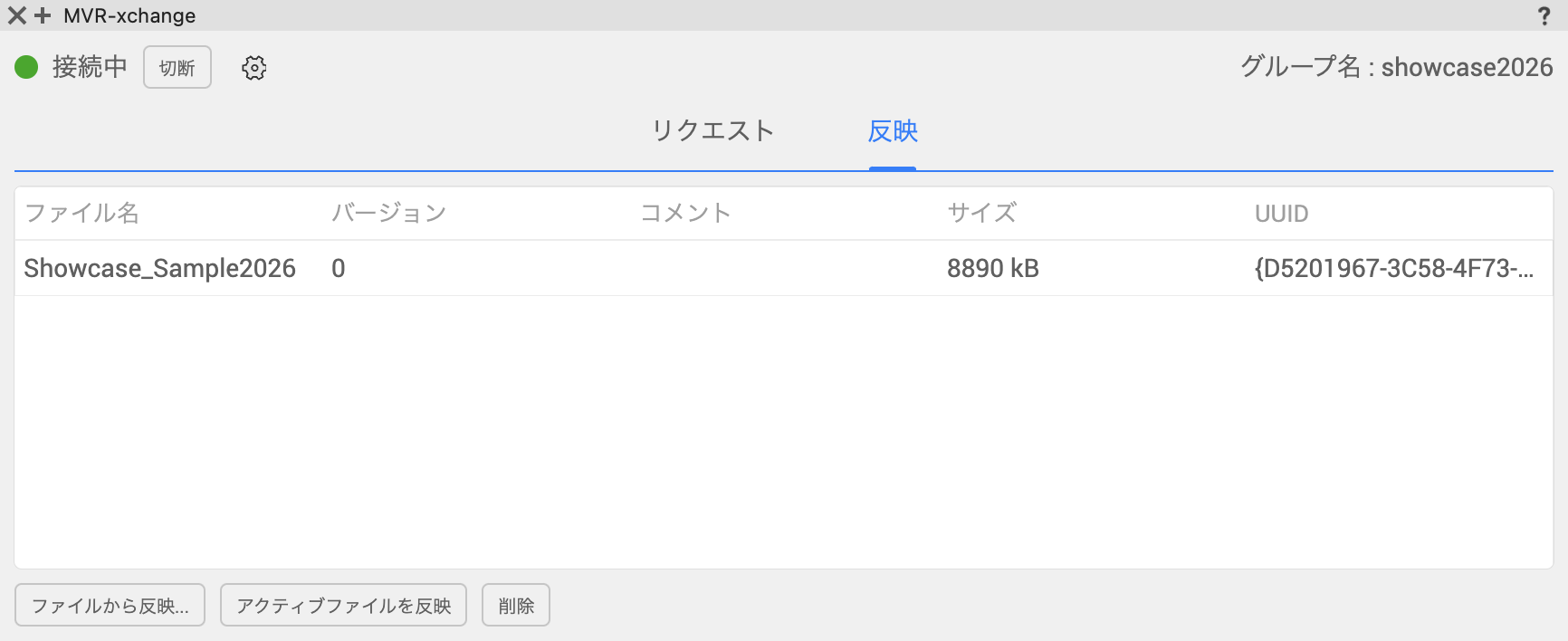Sort by ファイル名 column header
Image resolution: width=1568 pixels, height=641 pixels.
click(x=81, y=214)
